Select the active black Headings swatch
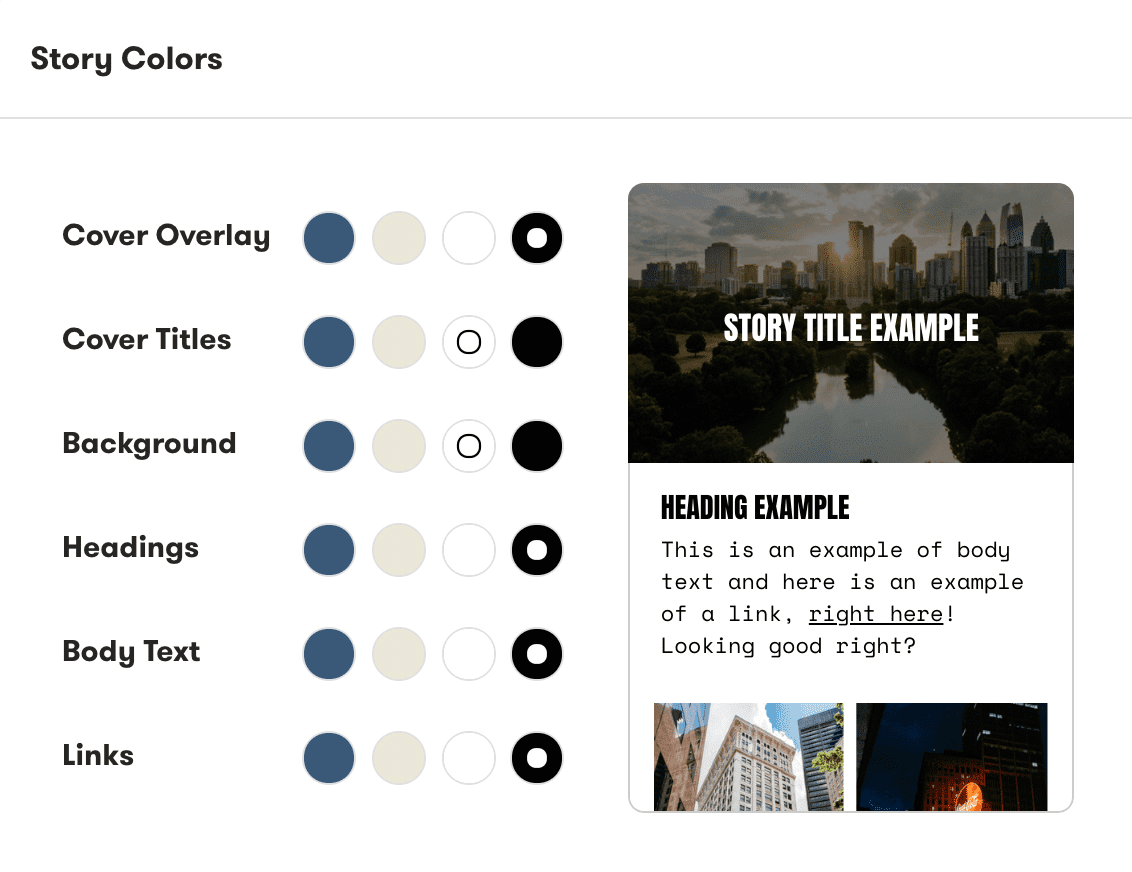1132x872 pixels. (537, 550)
